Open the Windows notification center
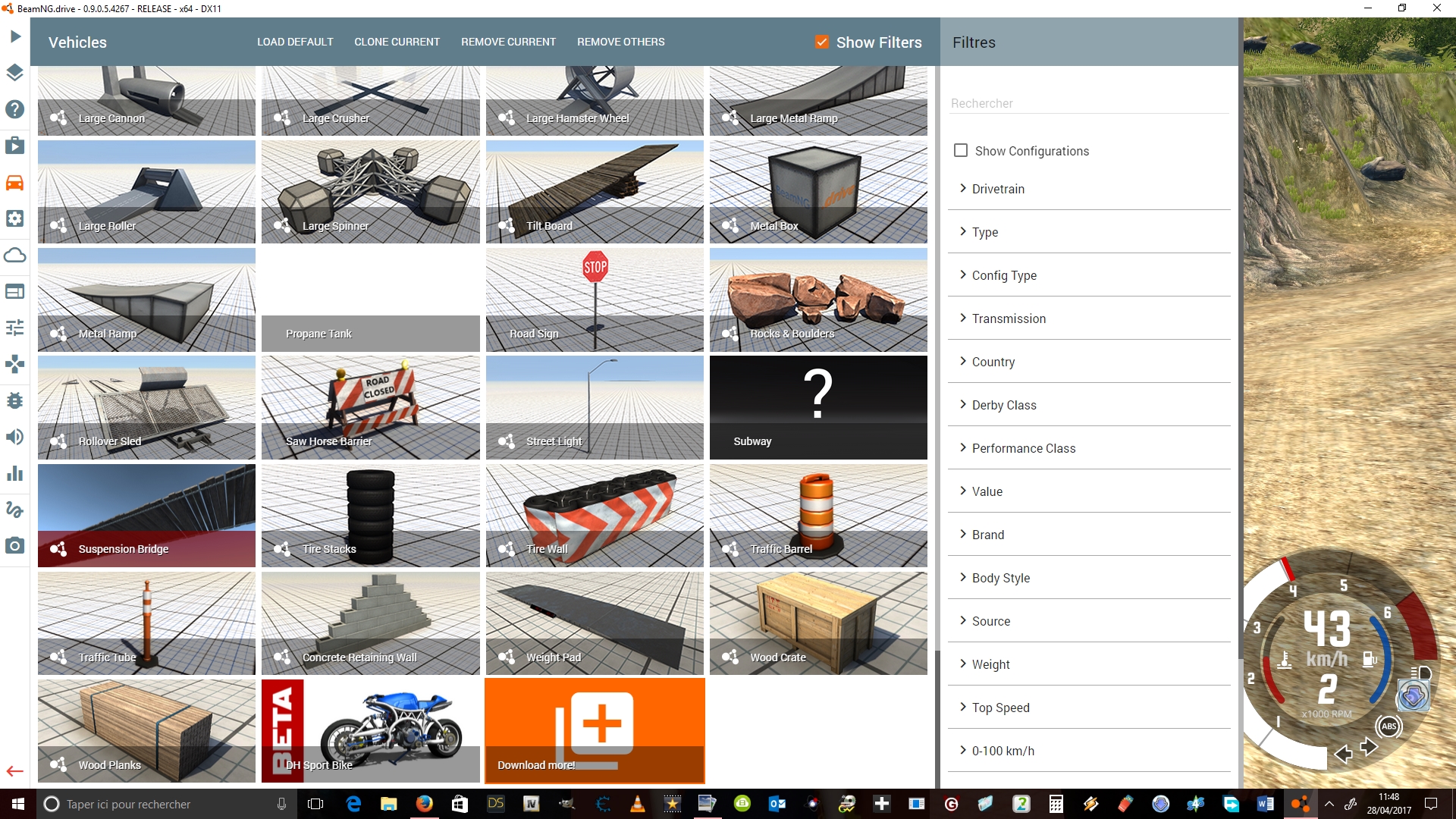The image size is (1456, 819). [x=1431, y=804]
